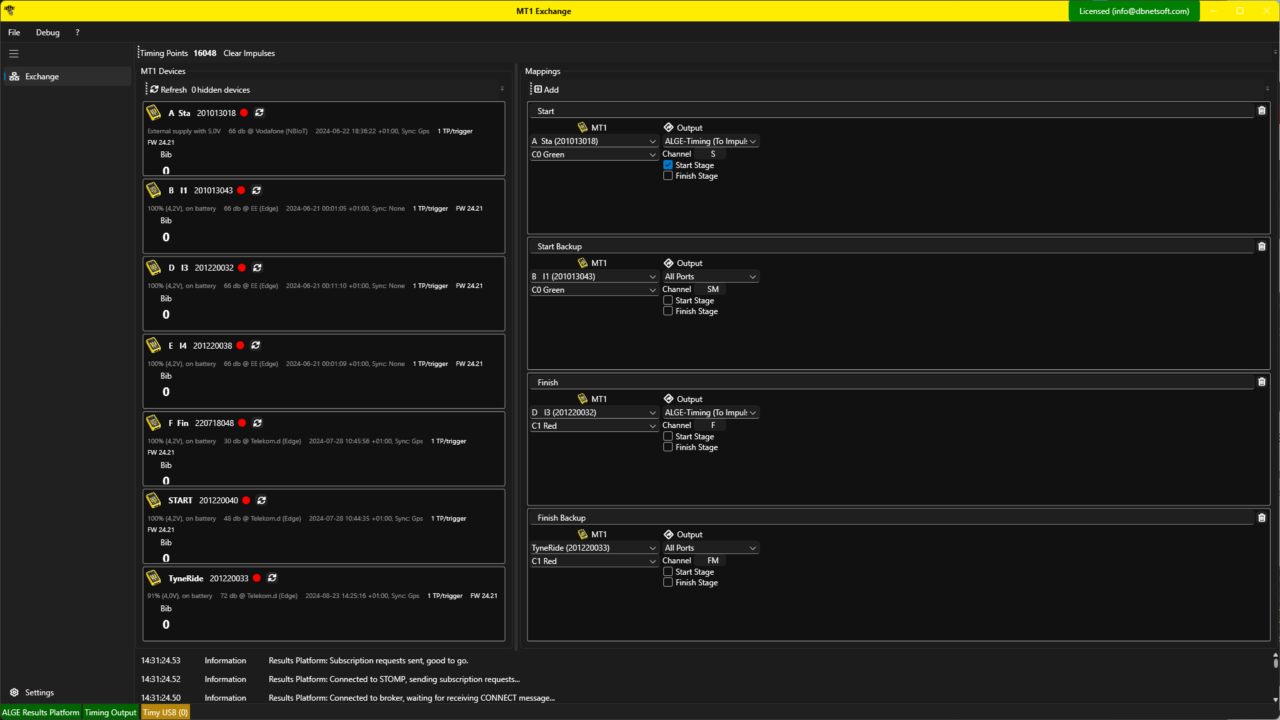The image size is (1280, 720).
Task: Delete the Finish Backup mapping via trash icon
Action: click(1261, 518)
